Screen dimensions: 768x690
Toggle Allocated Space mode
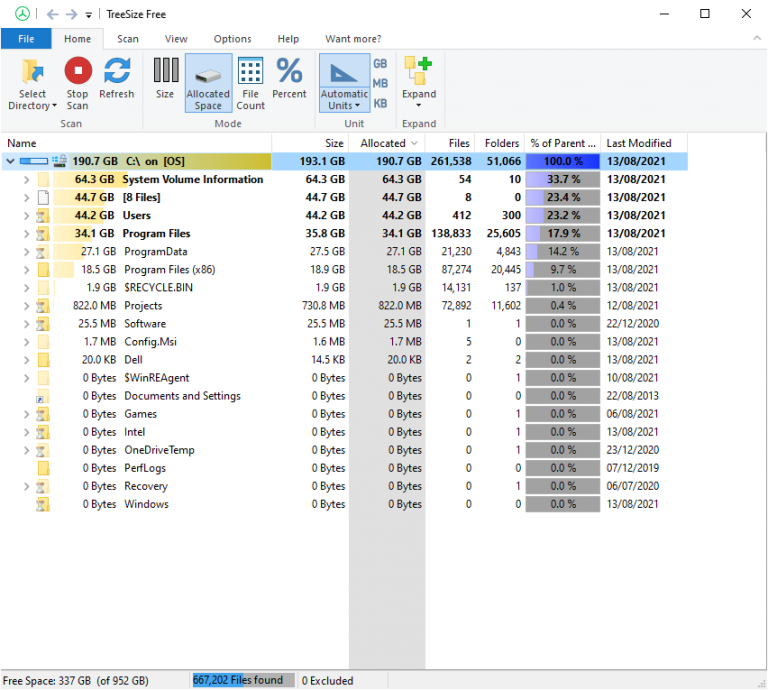click(208, 71)
